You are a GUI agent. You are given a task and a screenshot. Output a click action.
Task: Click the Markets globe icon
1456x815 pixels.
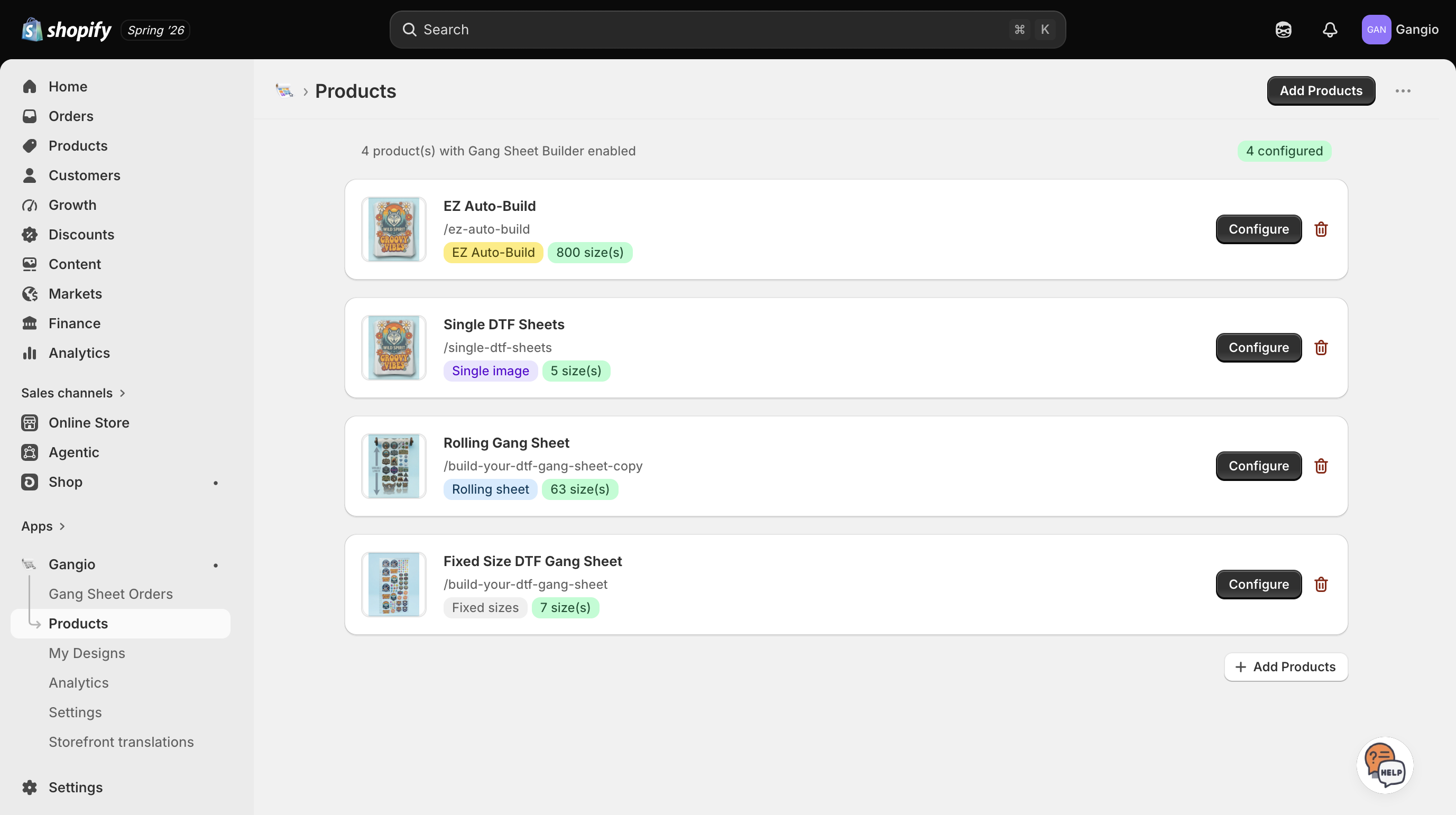[30, 293]
